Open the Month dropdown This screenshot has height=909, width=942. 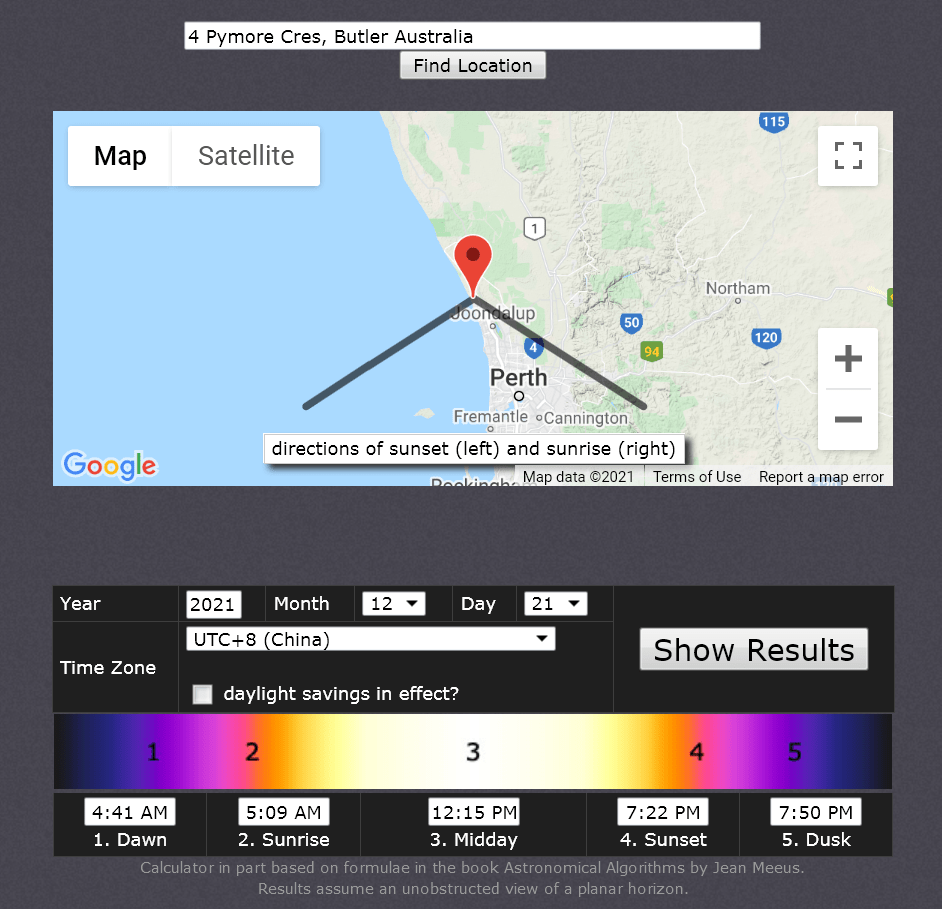tap(393, 604)
